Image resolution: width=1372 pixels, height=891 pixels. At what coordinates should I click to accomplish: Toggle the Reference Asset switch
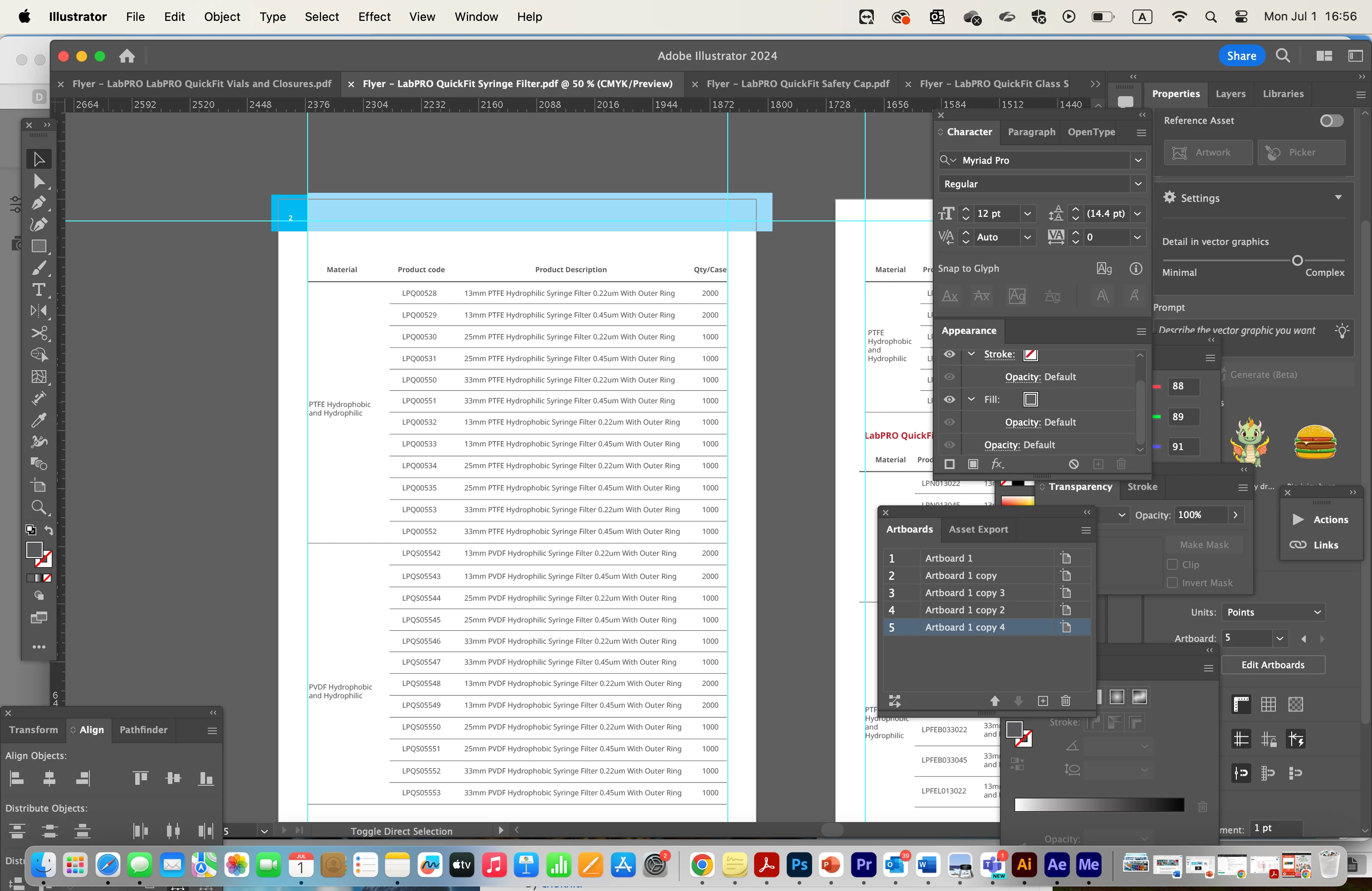pos(1331,121)
